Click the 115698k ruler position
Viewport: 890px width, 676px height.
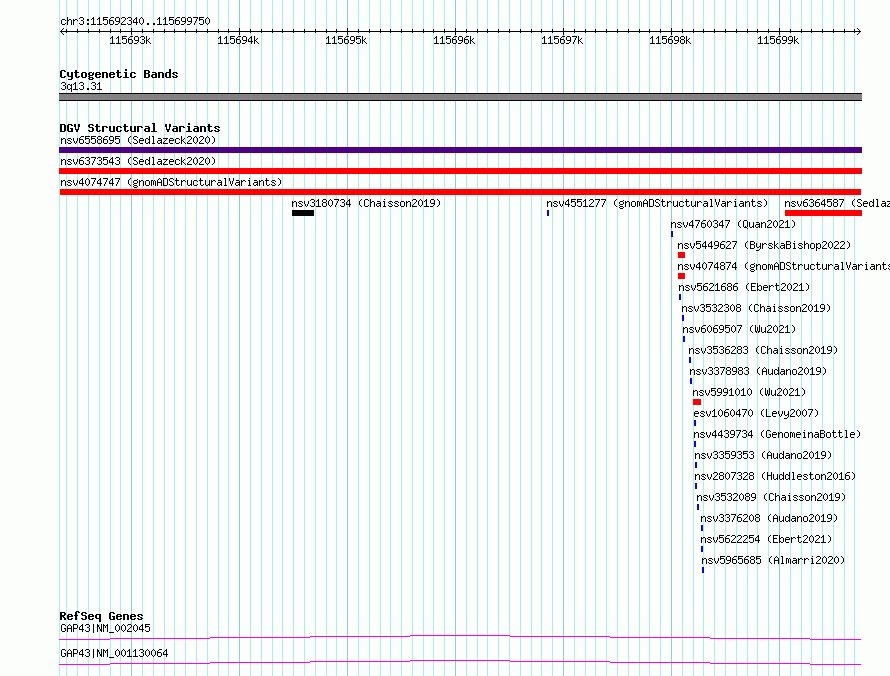click(670, 40)
